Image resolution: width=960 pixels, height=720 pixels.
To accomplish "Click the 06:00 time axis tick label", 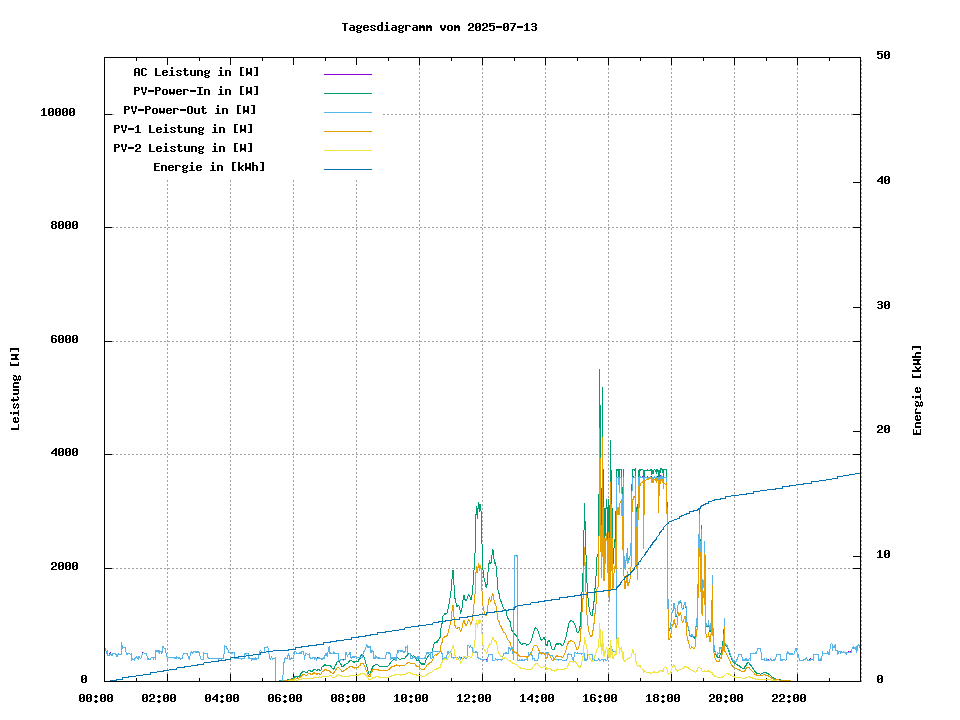I will click(285, 698).
